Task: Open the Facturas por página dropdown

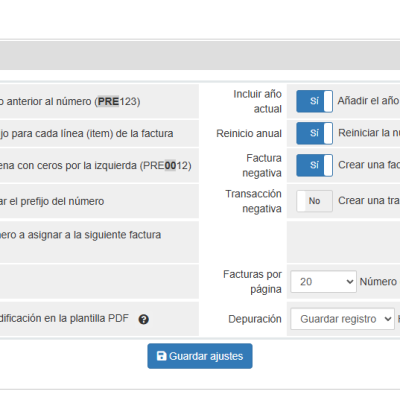Action: (323, 282)
